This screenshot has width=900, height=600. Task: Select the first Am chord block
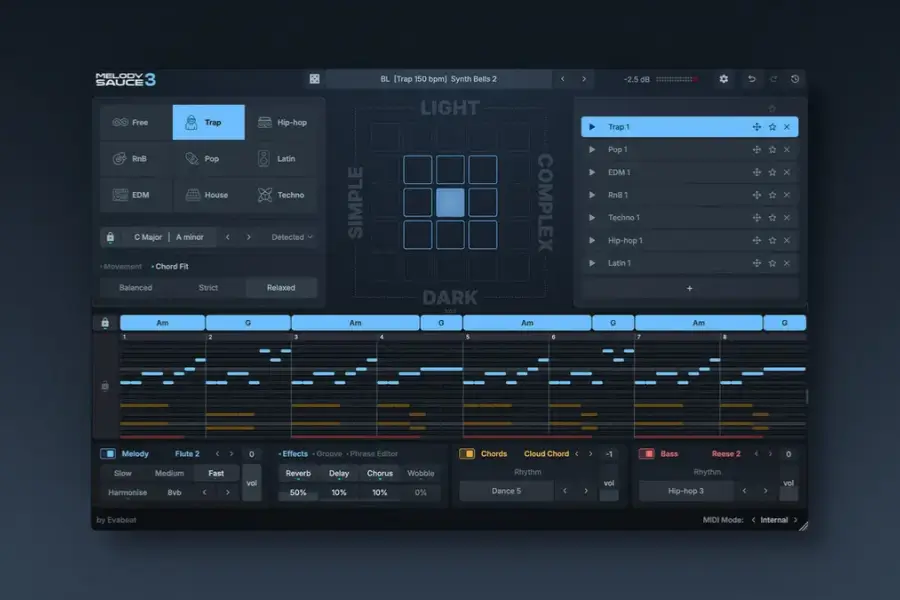point(162,323)
